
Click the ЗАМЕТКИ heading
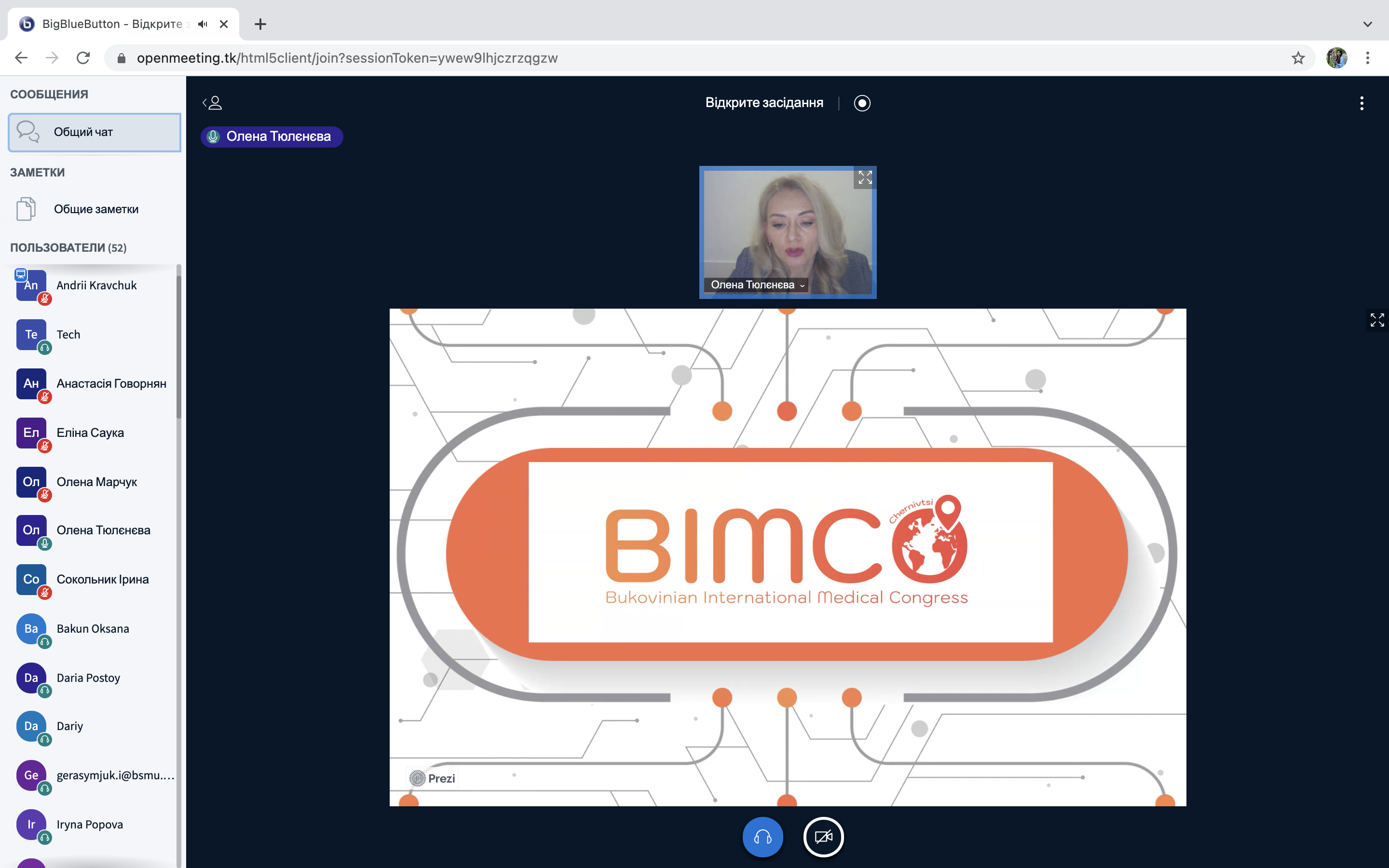[37, 172]
